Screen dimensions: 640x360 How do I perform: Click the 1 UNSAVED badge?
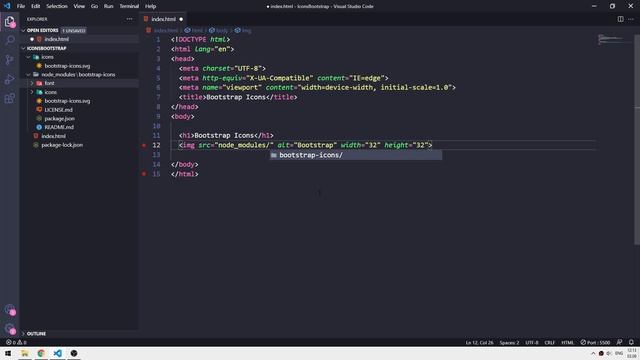(74, 31)
